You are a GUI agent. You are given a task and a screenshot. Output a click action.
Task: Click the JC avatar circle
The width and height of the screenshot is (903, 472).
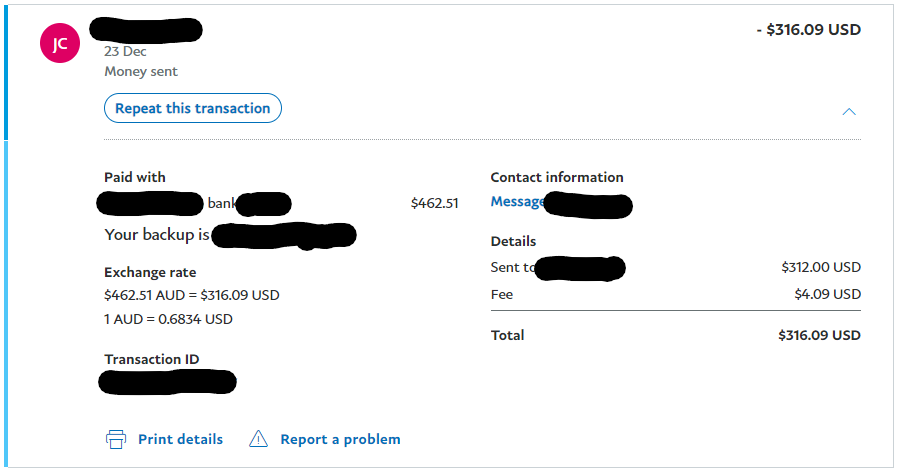[x=60, y=43]
